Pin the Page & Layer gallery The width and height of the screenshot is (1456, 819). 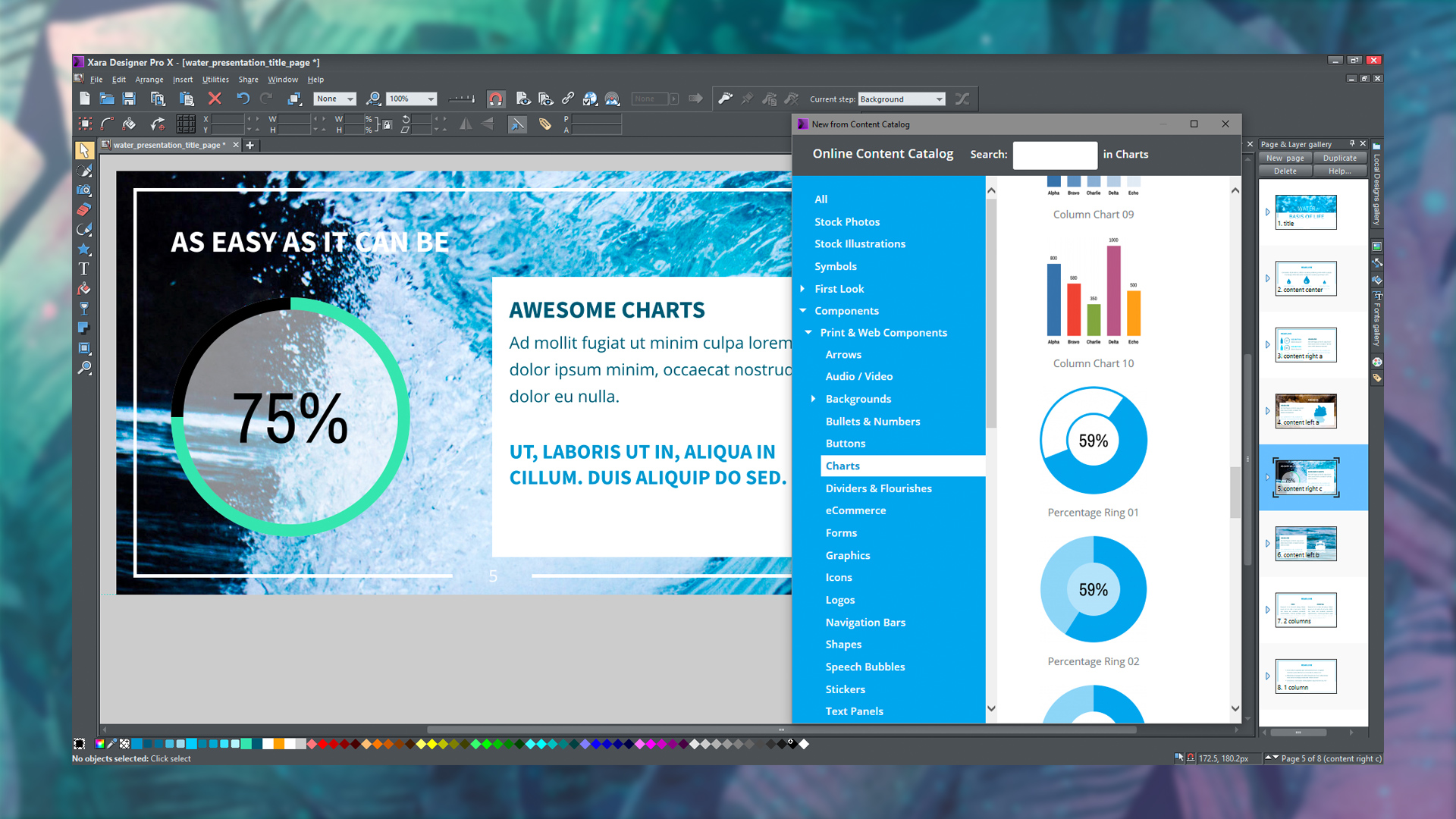(1353, 143)
